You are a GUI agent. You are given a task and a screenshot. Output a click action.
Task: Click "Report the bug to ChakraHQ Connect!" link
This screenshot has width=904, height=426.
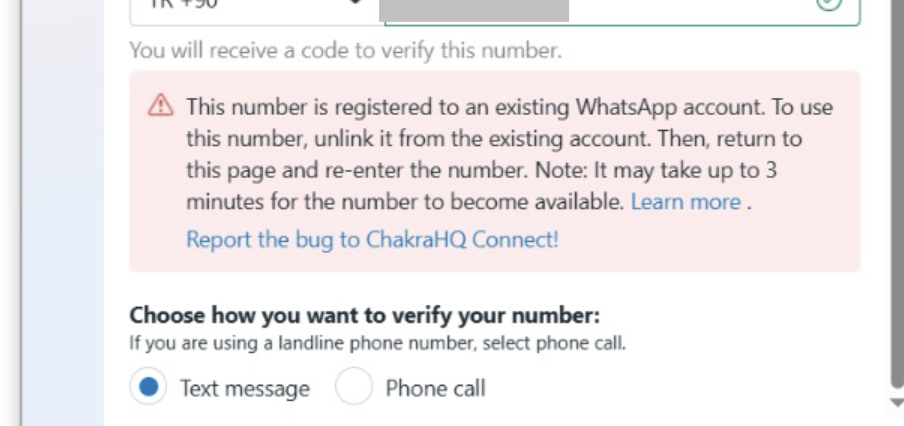(372, 240)
